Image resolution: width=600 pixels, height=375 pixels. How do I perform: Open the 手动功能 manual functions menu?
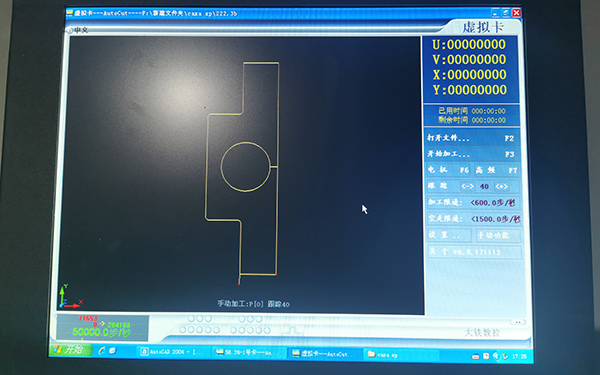[498, 235]
